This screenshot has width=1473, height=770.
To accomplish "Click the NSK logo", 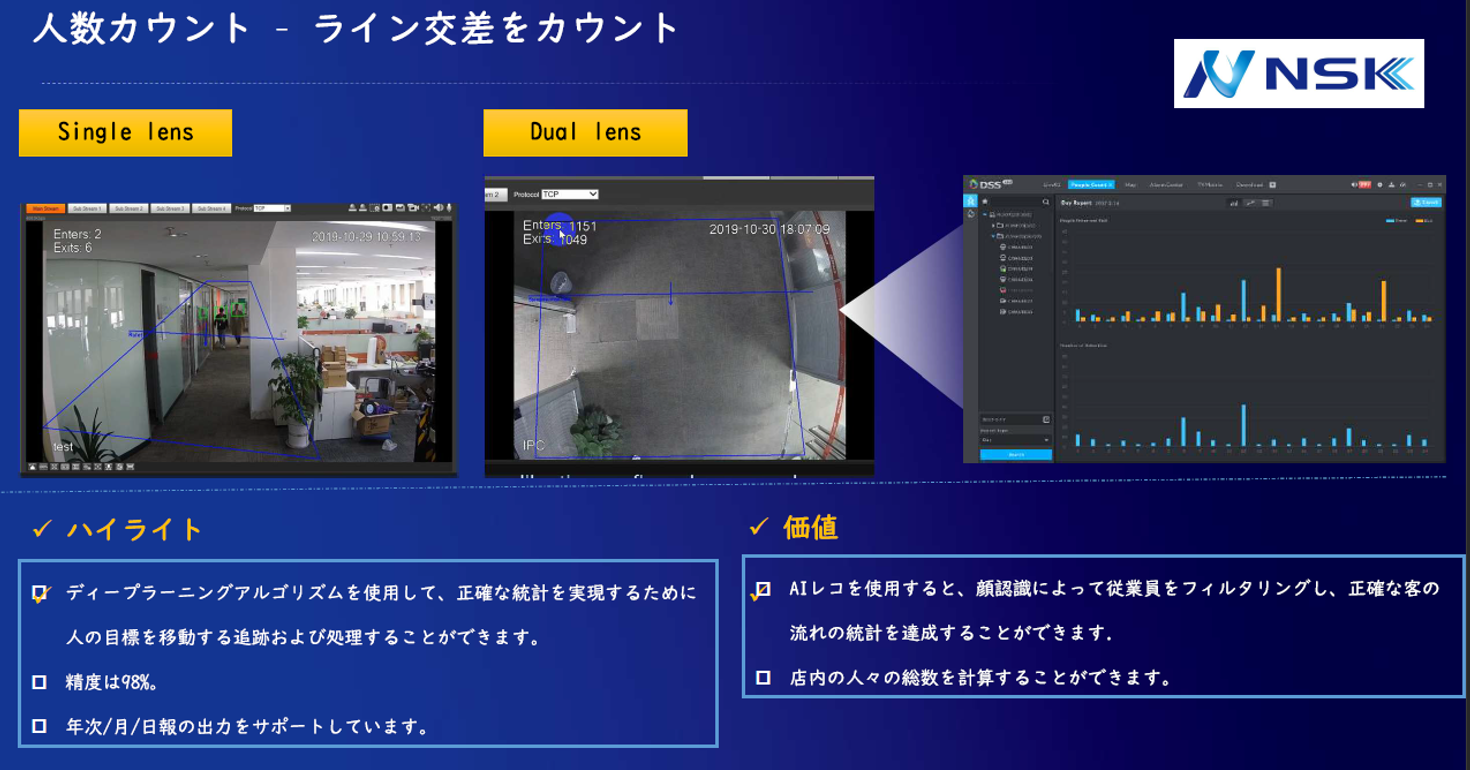I will 1299,74.
